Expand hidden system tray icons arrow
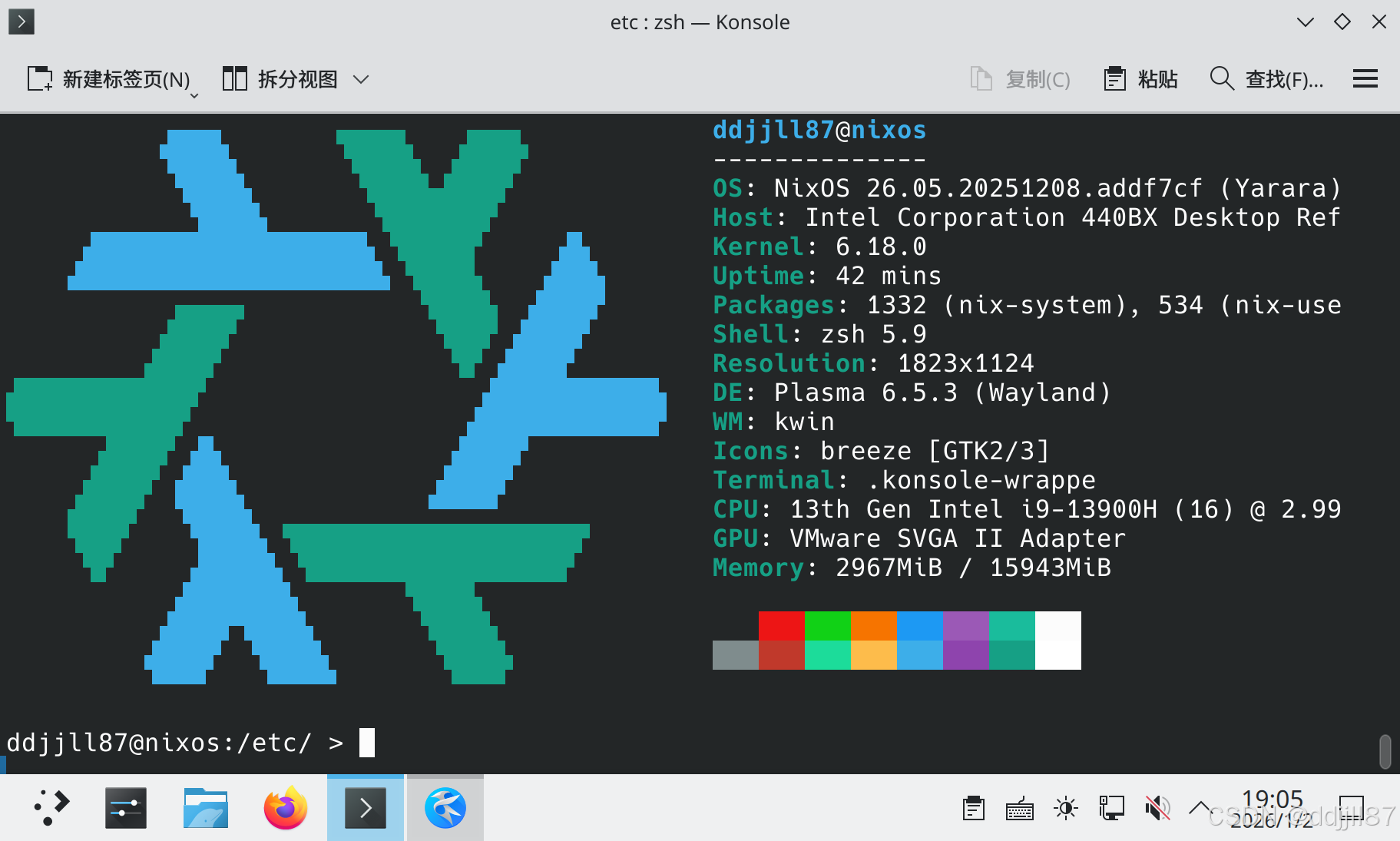The width and height of the screenshot is (1400, 841). 1200,807
